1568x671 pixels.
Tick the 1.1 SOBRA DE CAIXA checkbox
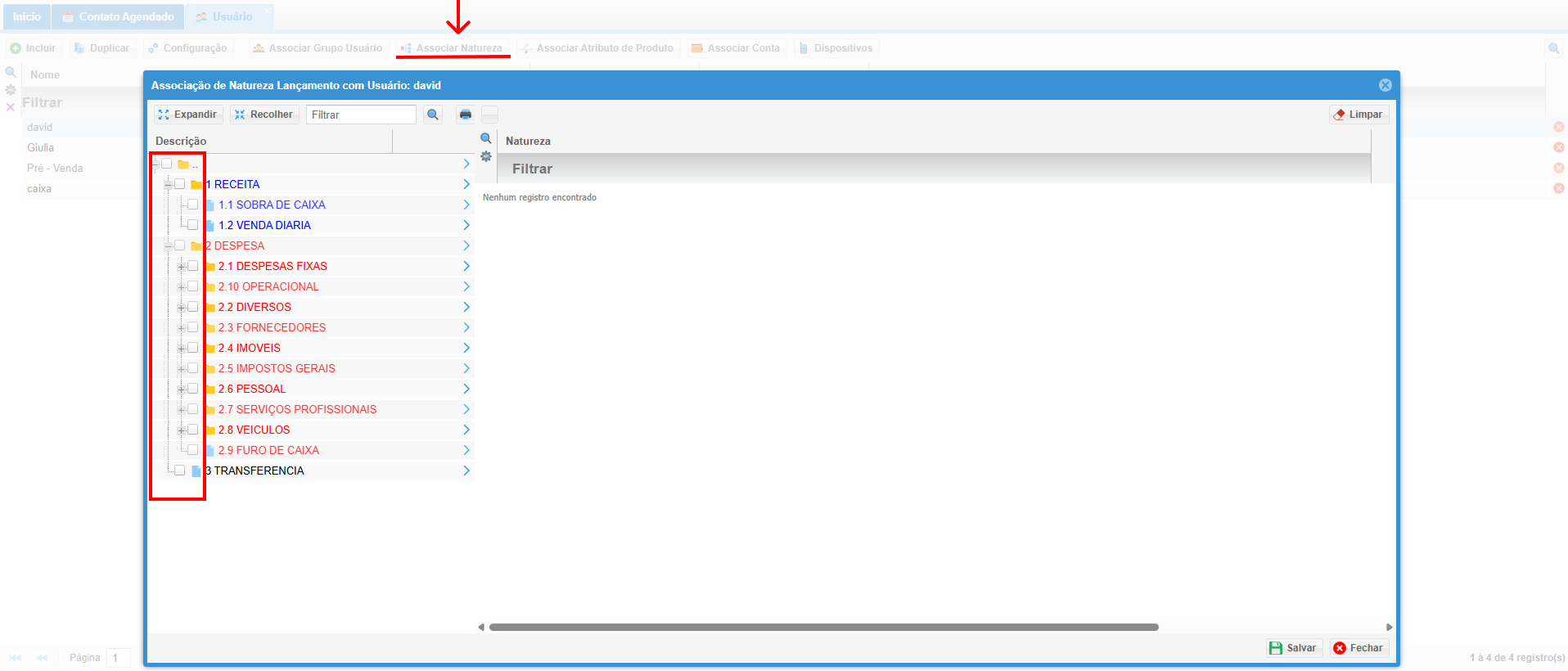(x=193, y=205)
